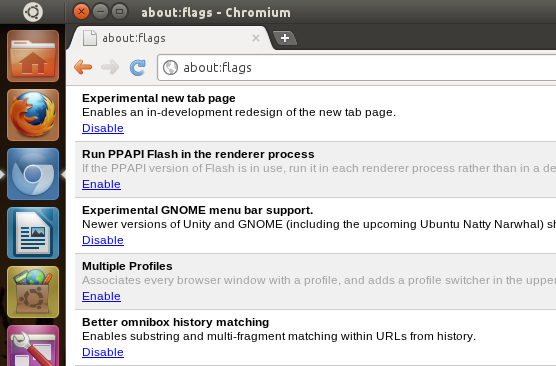
Task: Click 'Multiple Profiles' heading
Action: (x=127, y=266)
